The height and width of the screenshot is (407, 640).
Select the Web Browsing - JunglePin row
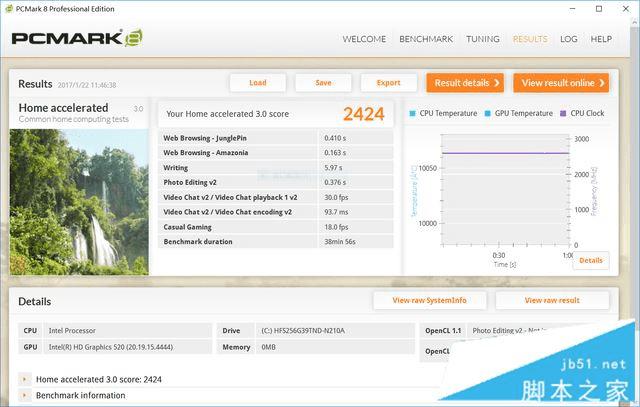[276, 138]
